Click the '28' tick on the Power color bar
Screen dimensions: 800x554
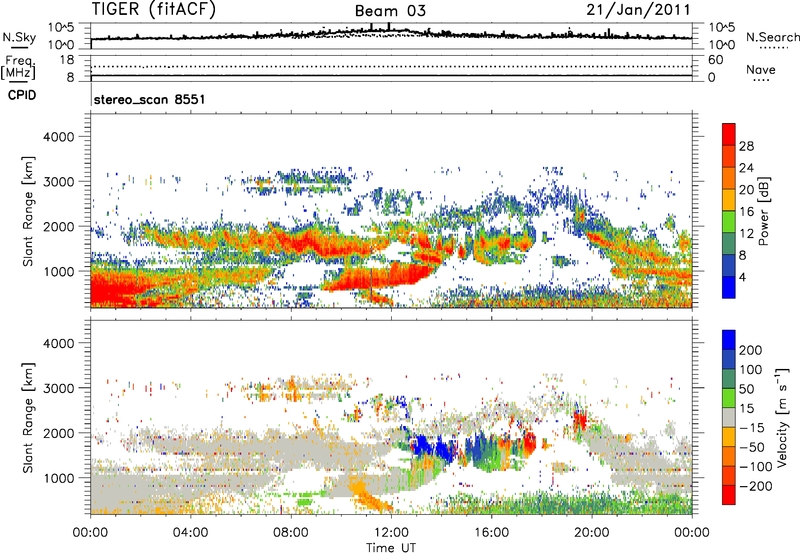[x=746, y=146]
